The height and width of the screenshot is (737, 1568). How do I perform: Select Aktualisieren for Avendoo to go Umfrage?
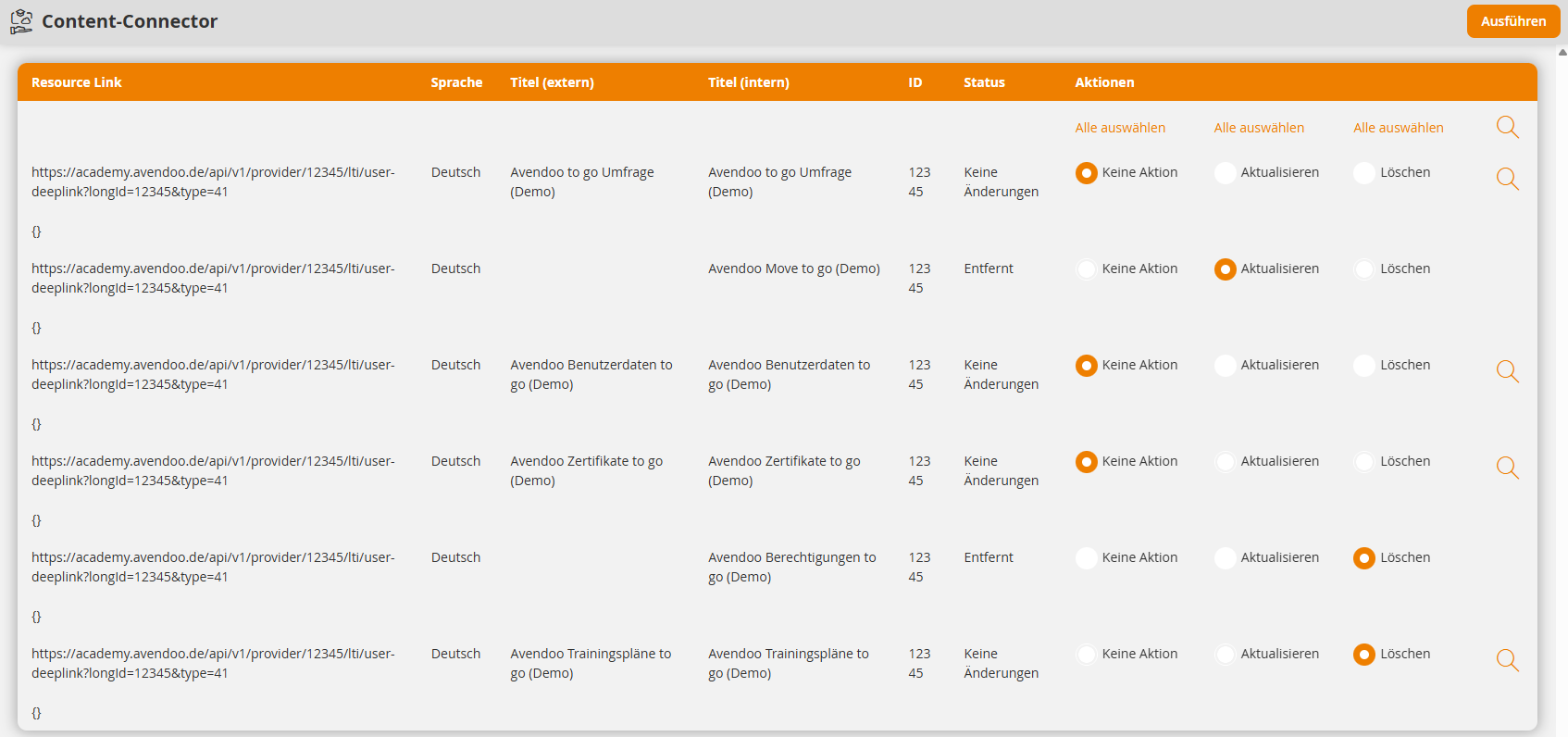click(x=1225, y=172)
